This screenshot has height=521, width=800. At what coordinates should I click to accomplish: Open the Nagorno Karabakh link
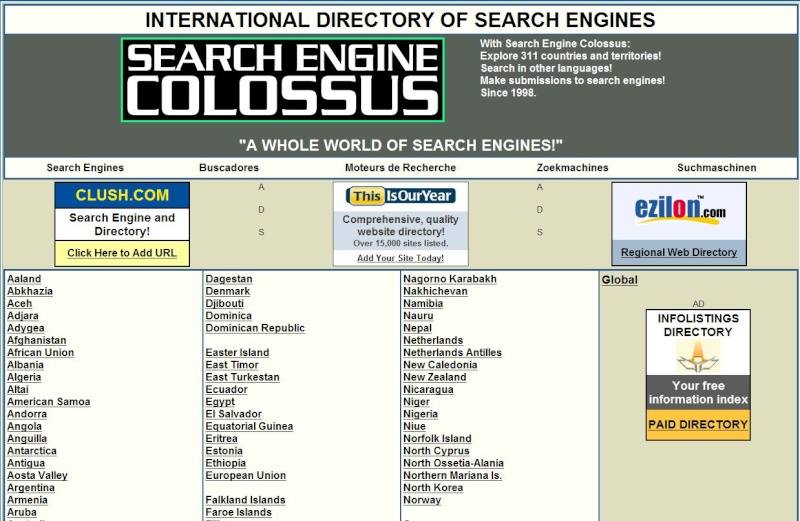click(x=449, y=279)
